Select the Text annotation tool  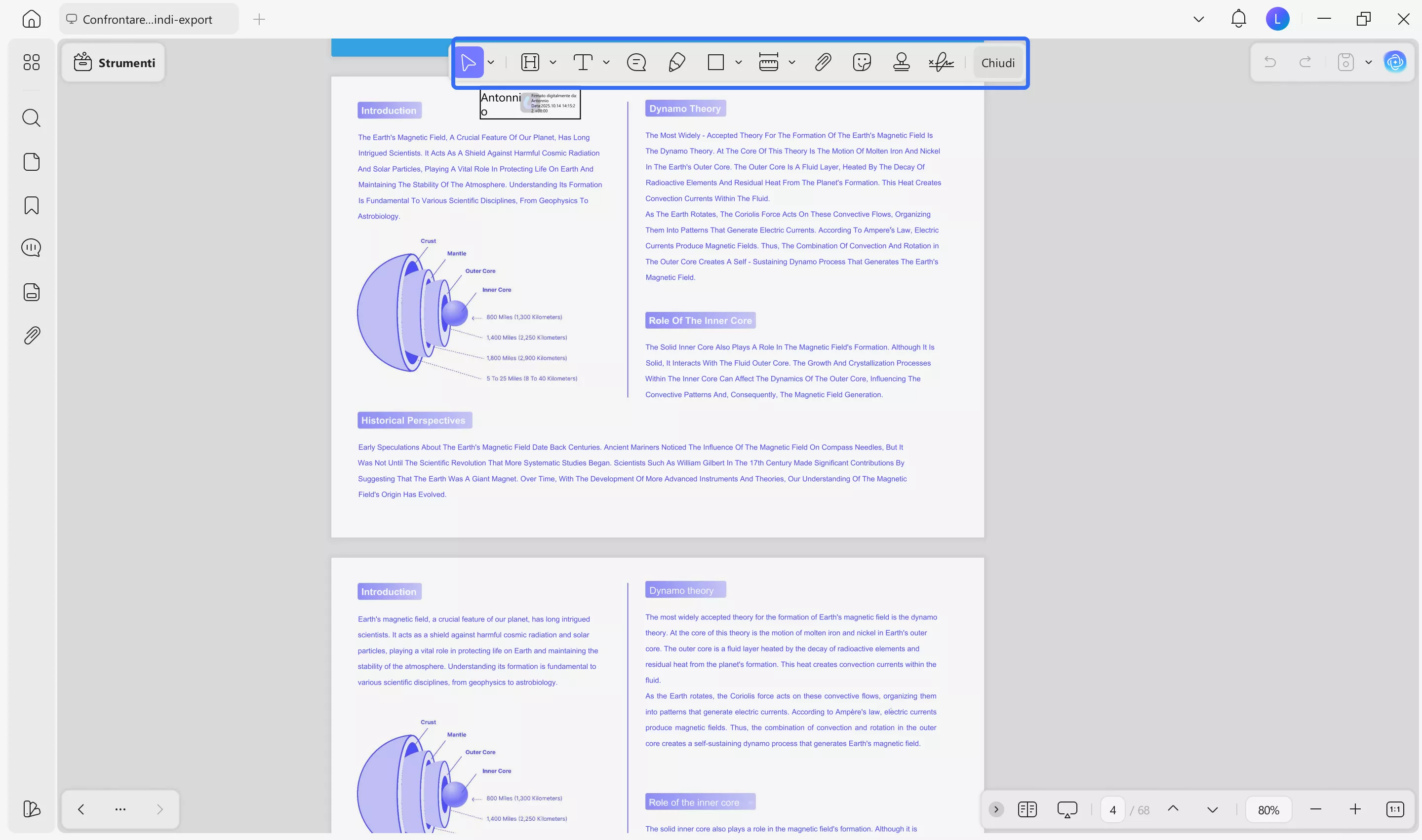pyautogui.click(x=583, y=62)
